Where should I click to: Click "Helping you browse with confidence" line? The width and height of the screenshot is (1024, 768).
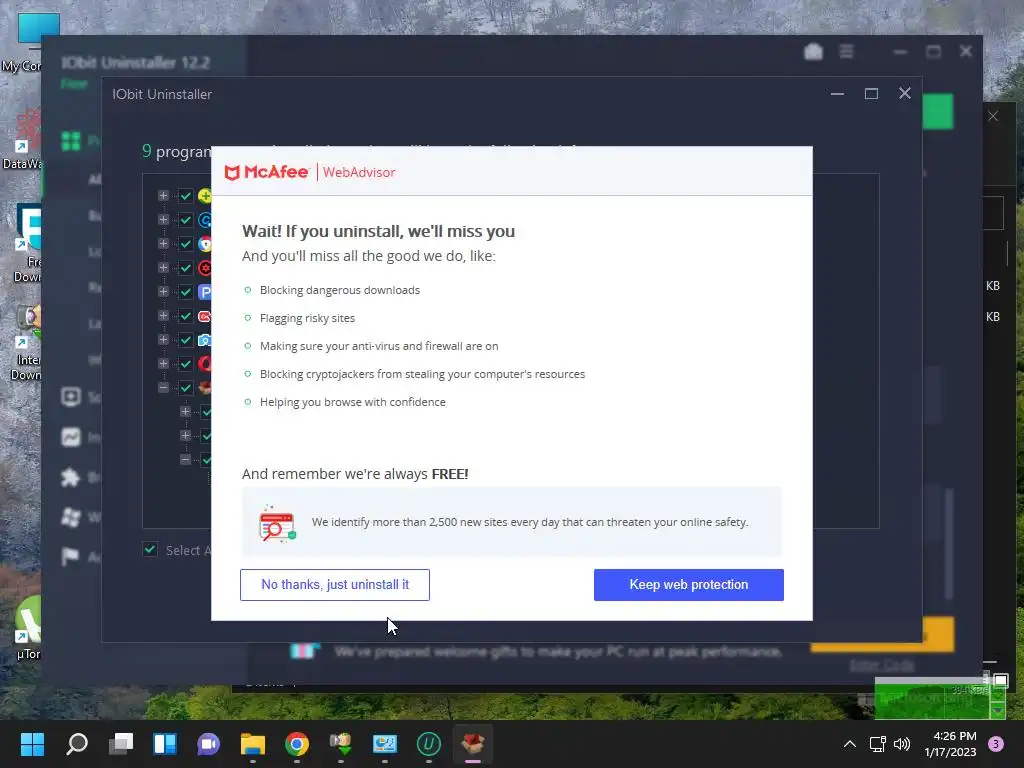click(x=353, y=402)
